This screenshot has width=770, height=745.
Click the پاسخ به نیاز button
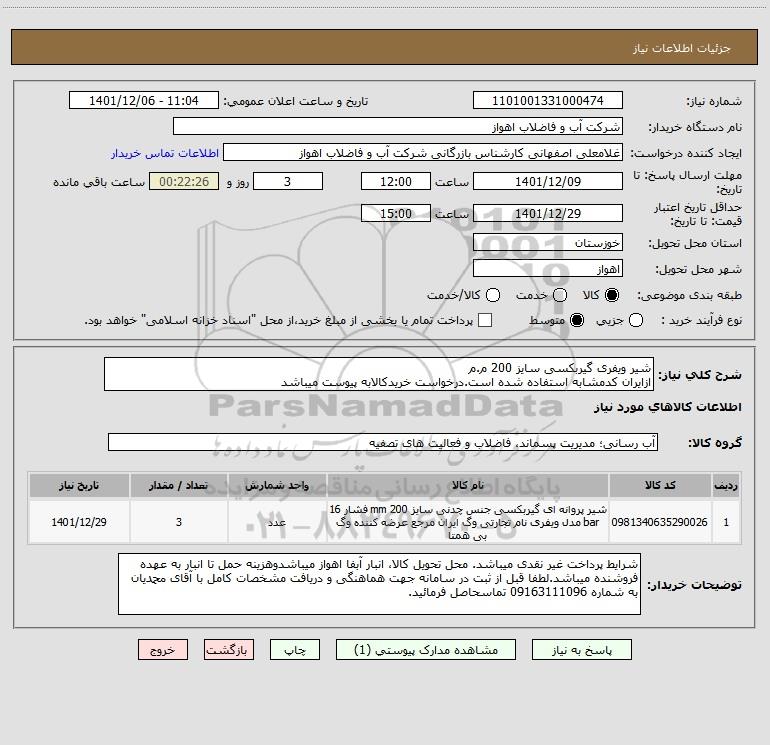[x=581, y=650]
